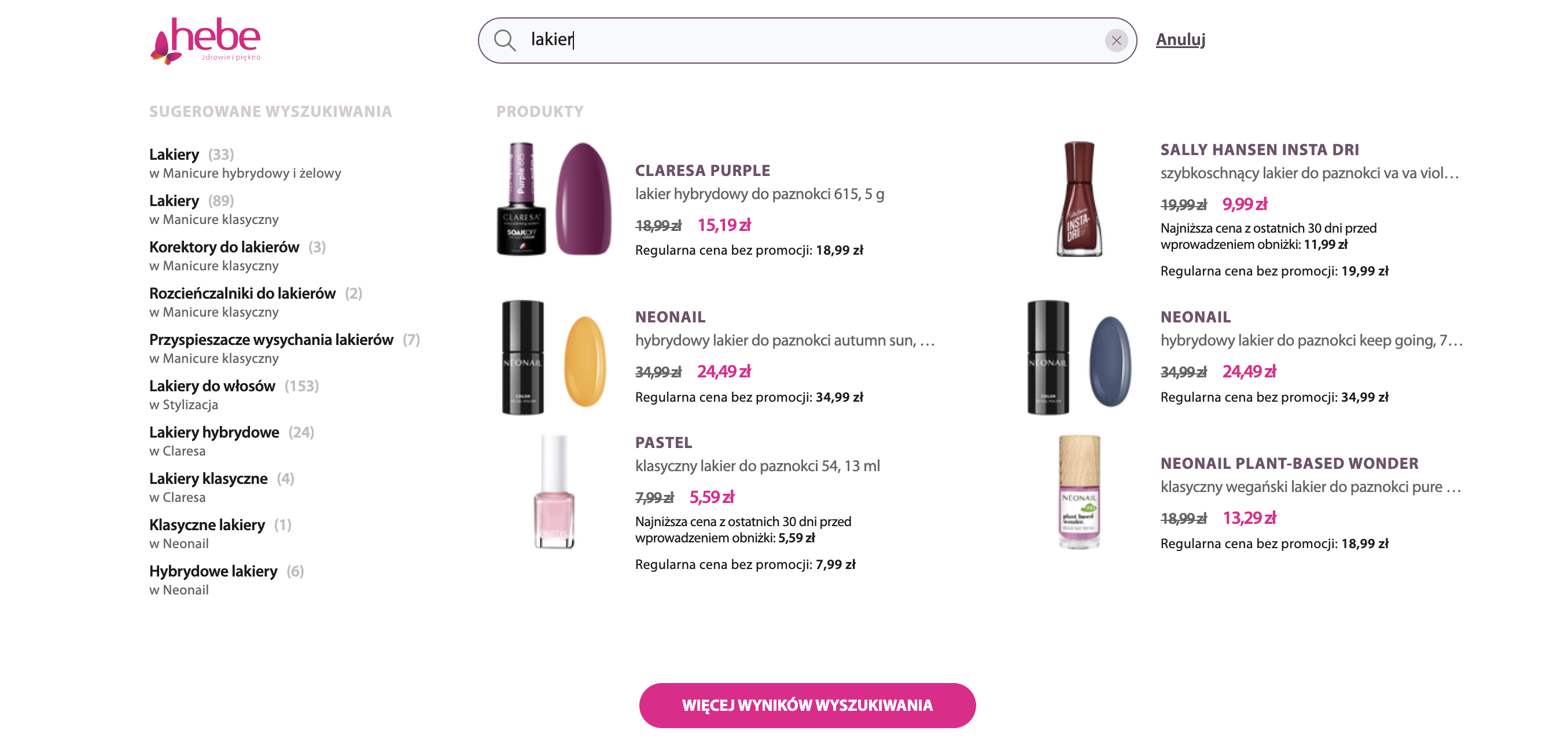This screenshot has height=749, width=1568.
Task: Choose 'Lakiery do włosów' suggestion
Action: point(212,386)
